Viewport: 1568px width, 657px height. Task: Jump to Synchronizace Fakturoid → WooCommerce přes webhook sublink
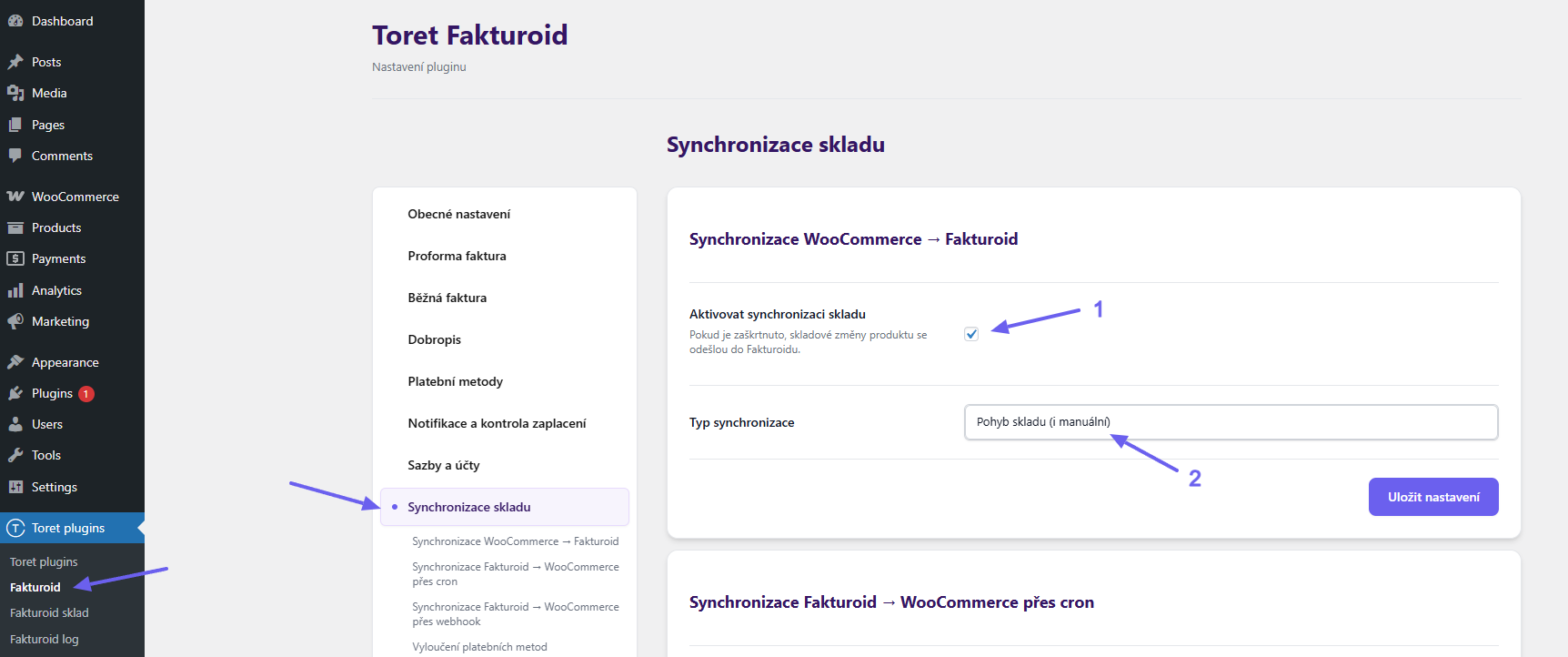(x=515, y=614)
